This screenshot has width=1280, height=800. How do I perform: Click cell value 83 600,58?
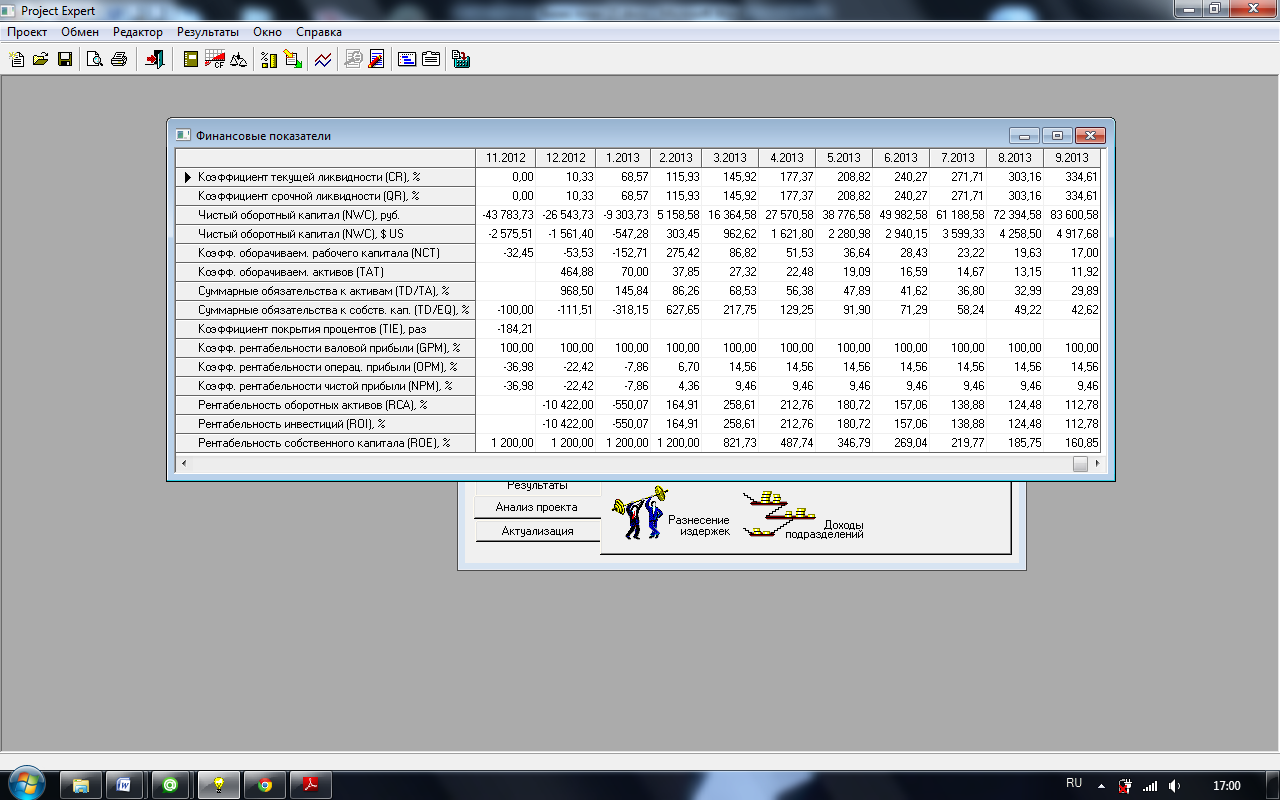pyautogui.click(x=1072, y=215)
